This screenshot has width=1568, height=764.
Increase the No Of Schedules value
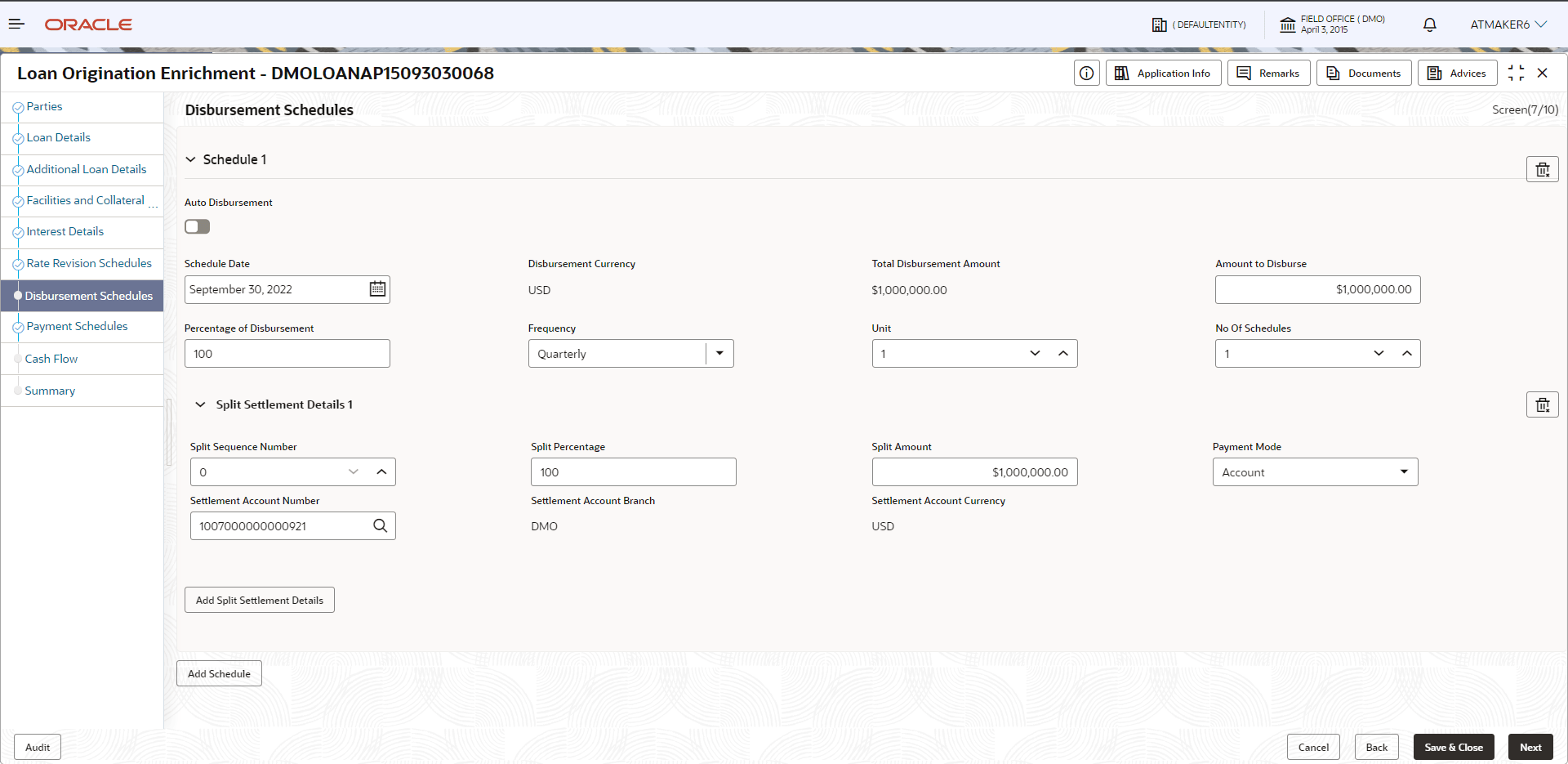(1406, 353)
